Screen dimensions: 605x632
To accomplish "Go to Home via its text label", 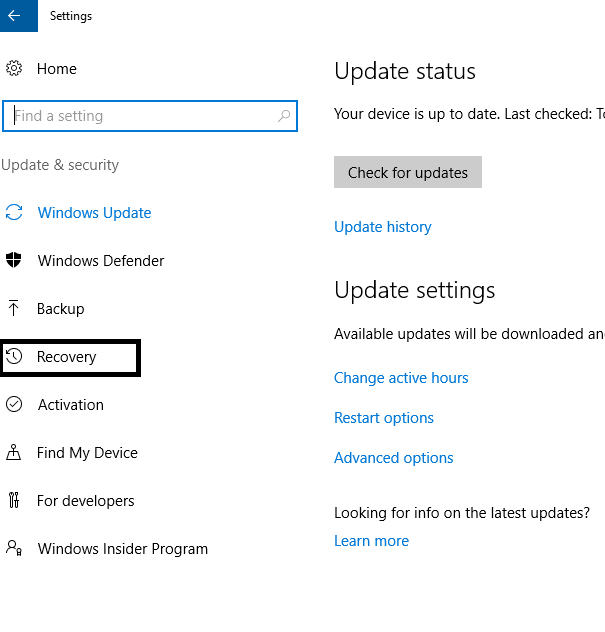I will point(57,69).
